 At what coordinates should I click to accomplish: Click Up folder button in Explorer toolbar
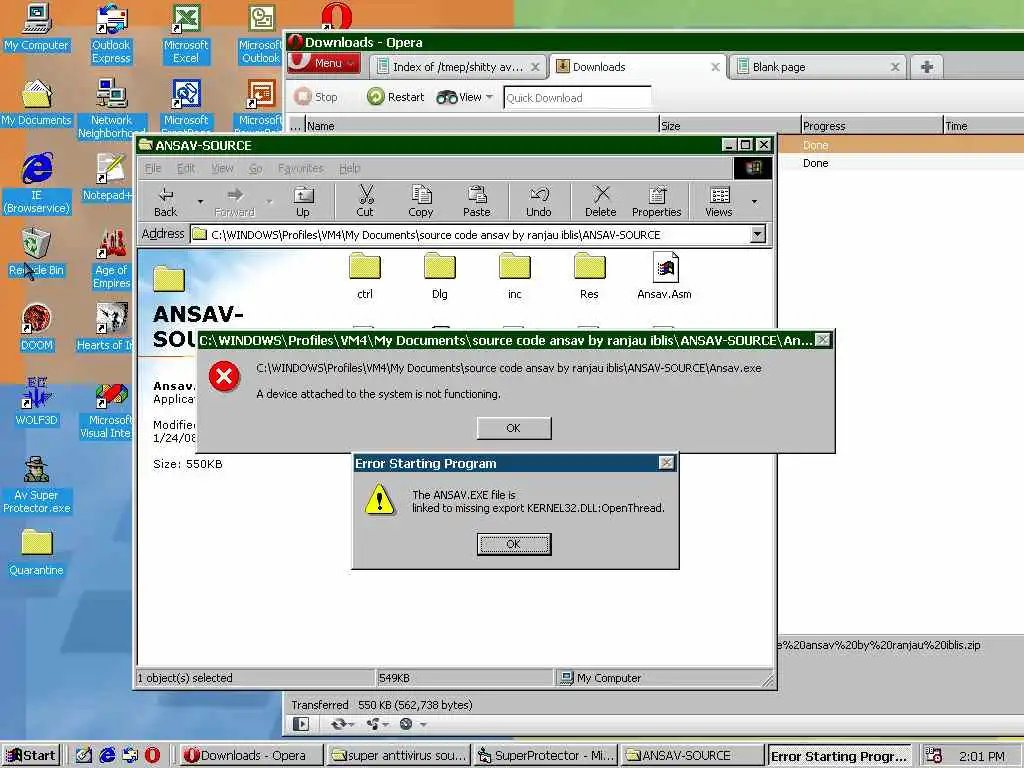(303, 201)
